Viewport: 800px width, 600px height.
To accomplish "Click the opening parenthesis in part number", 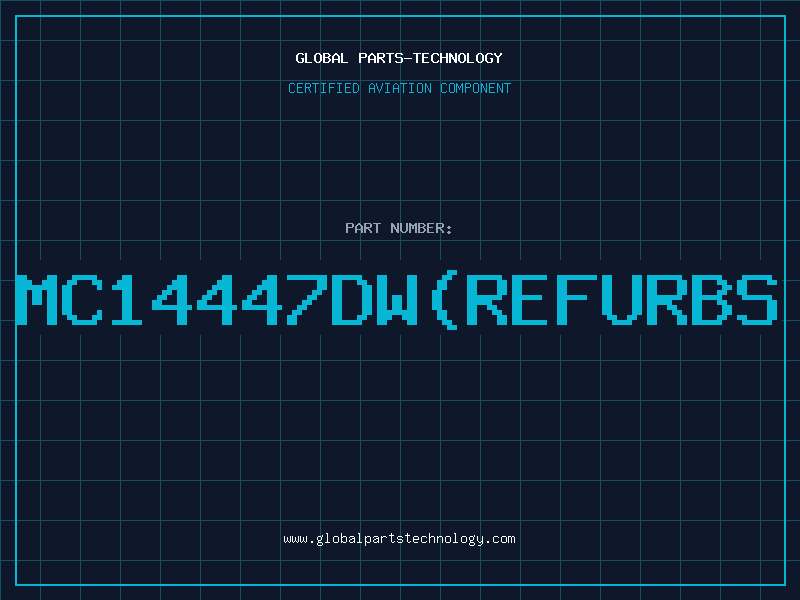I will [x=444, y=301].
